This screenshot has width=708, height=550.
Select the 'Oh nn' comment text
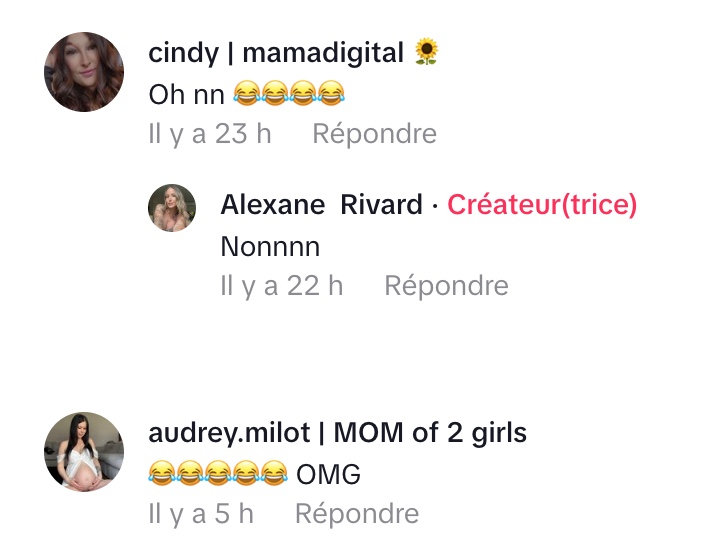[x=186, y=94]
